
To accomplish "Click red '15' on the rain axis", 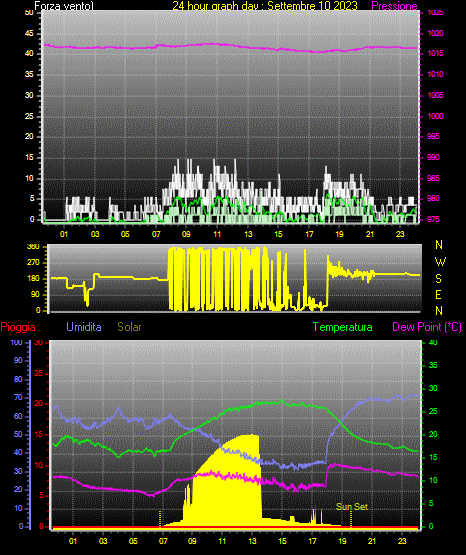I will [38, 434].
